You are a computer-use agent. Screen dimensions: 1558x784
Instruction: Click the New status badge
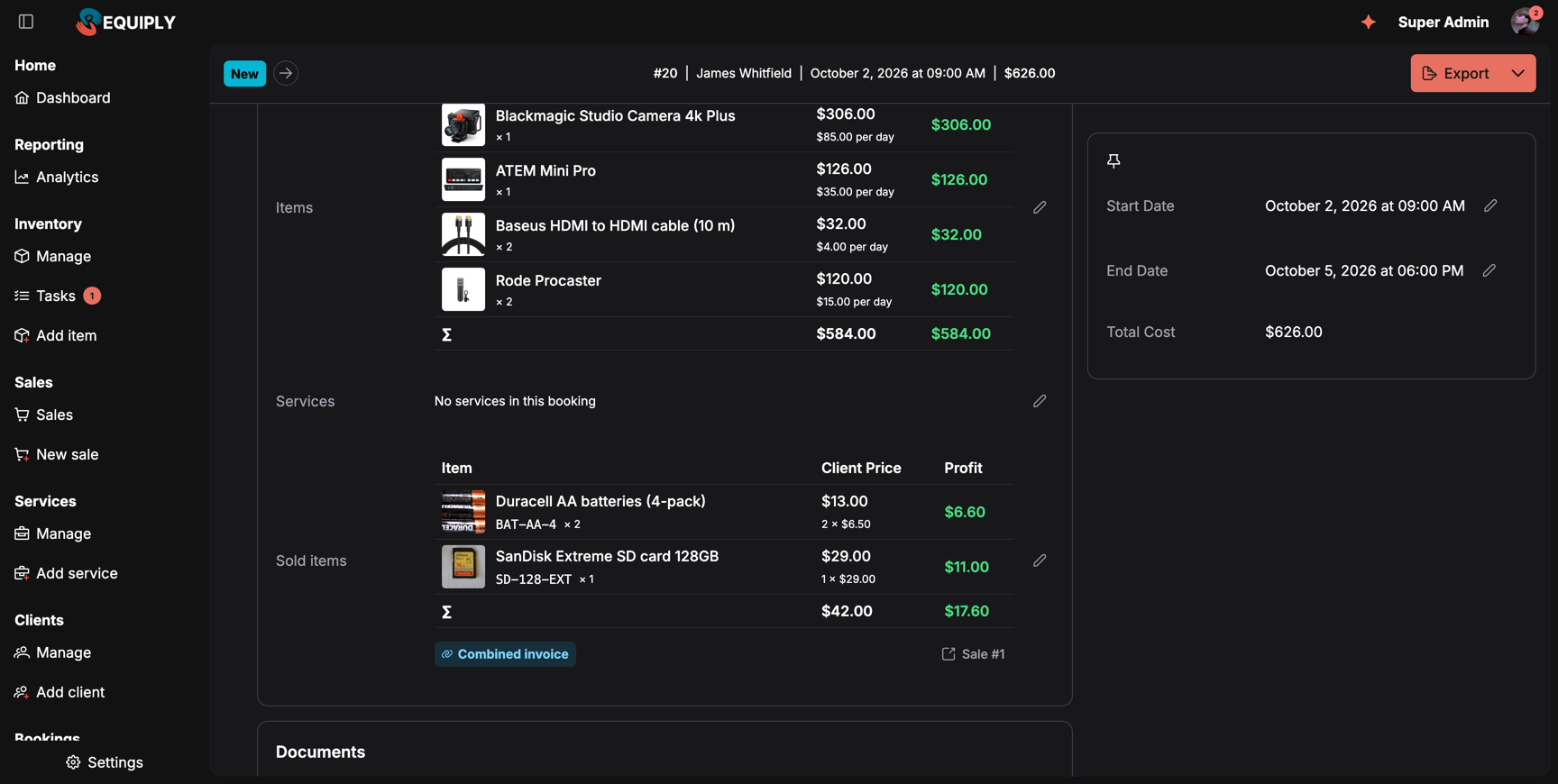(244, 73)
